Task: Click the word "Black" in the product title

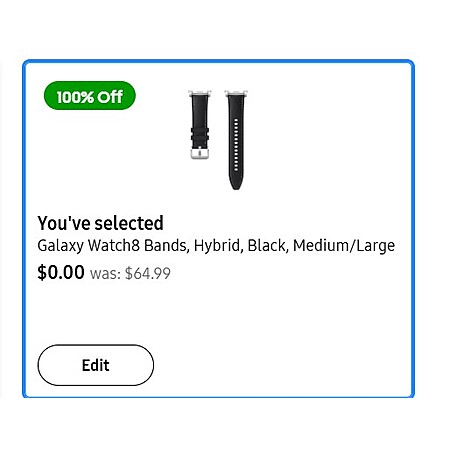Action: pos(267,246)
